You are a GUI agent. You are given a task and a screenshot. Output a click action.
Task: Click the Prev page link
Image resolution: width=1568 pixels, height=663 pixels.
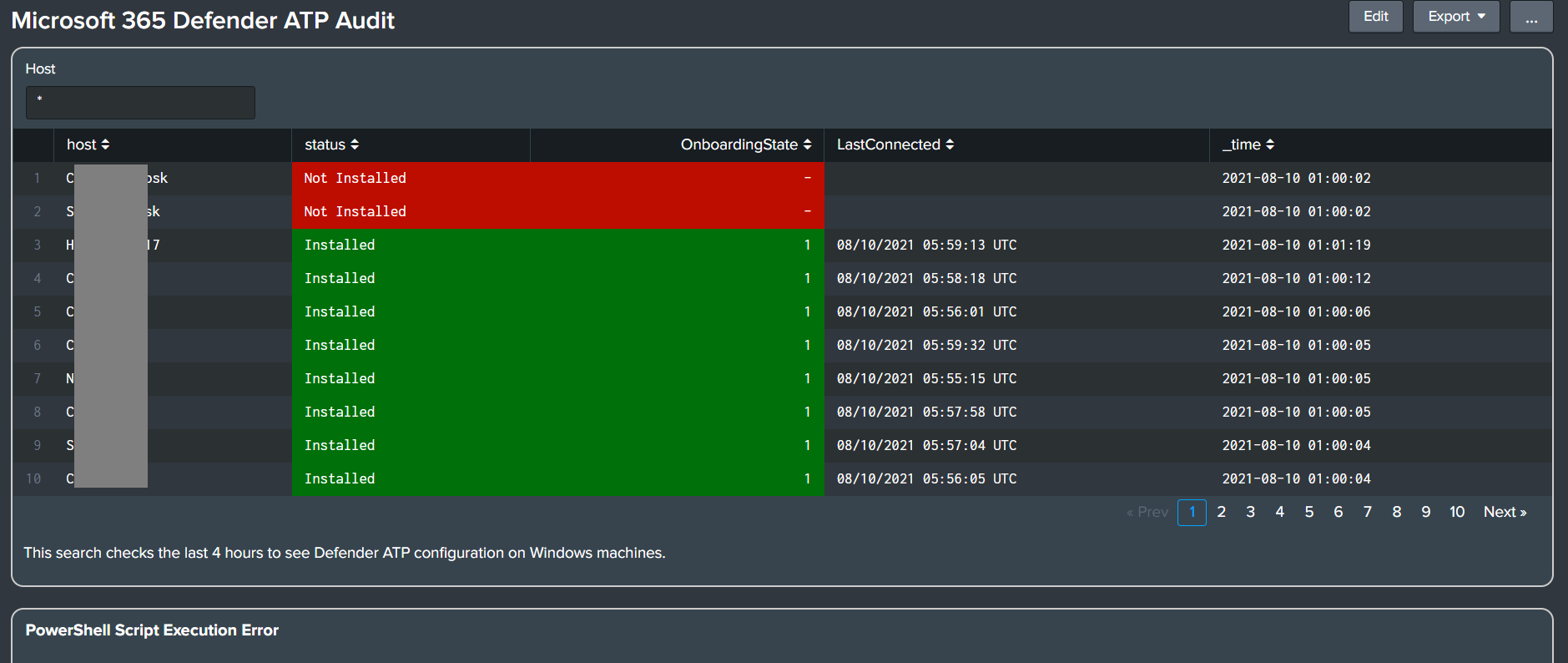pyautogui.click(x=1148, y=512)
